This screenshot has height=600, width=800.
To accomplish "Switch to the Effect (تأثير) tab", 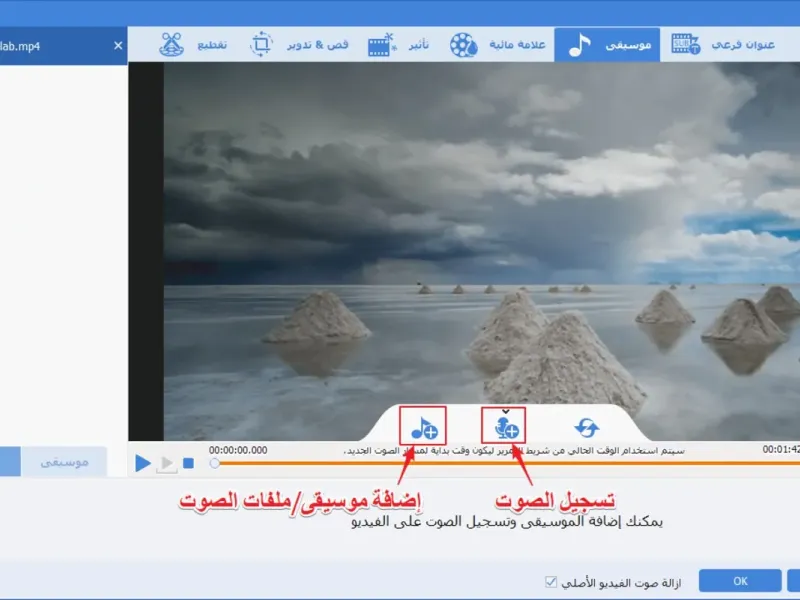I will coord(398,45).
